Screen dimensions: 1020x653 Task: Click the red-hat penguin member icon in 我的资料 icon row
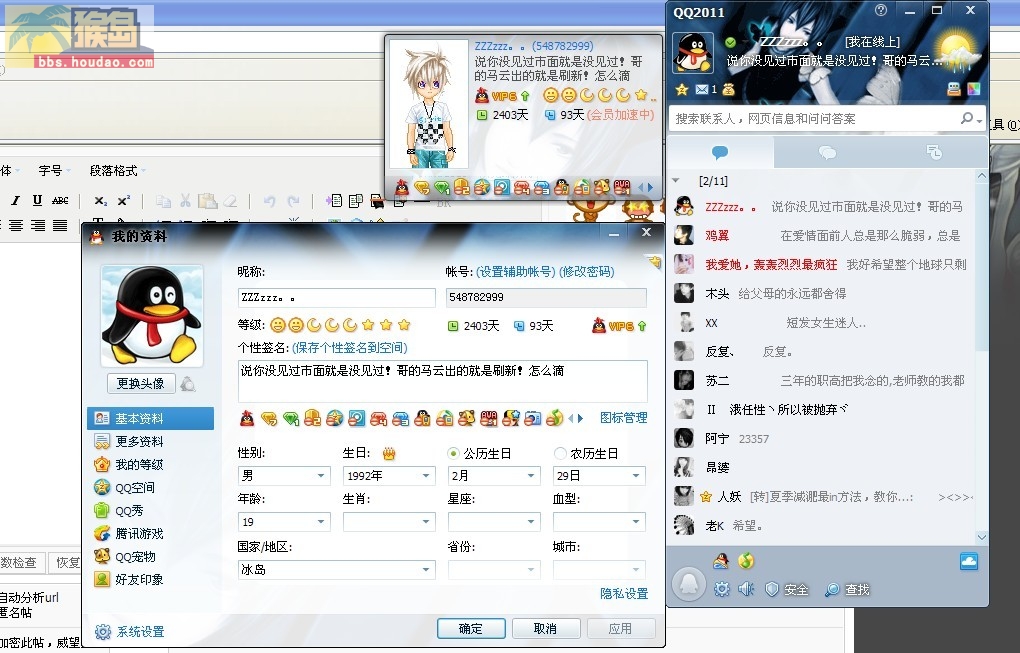[x=247, y=418]
